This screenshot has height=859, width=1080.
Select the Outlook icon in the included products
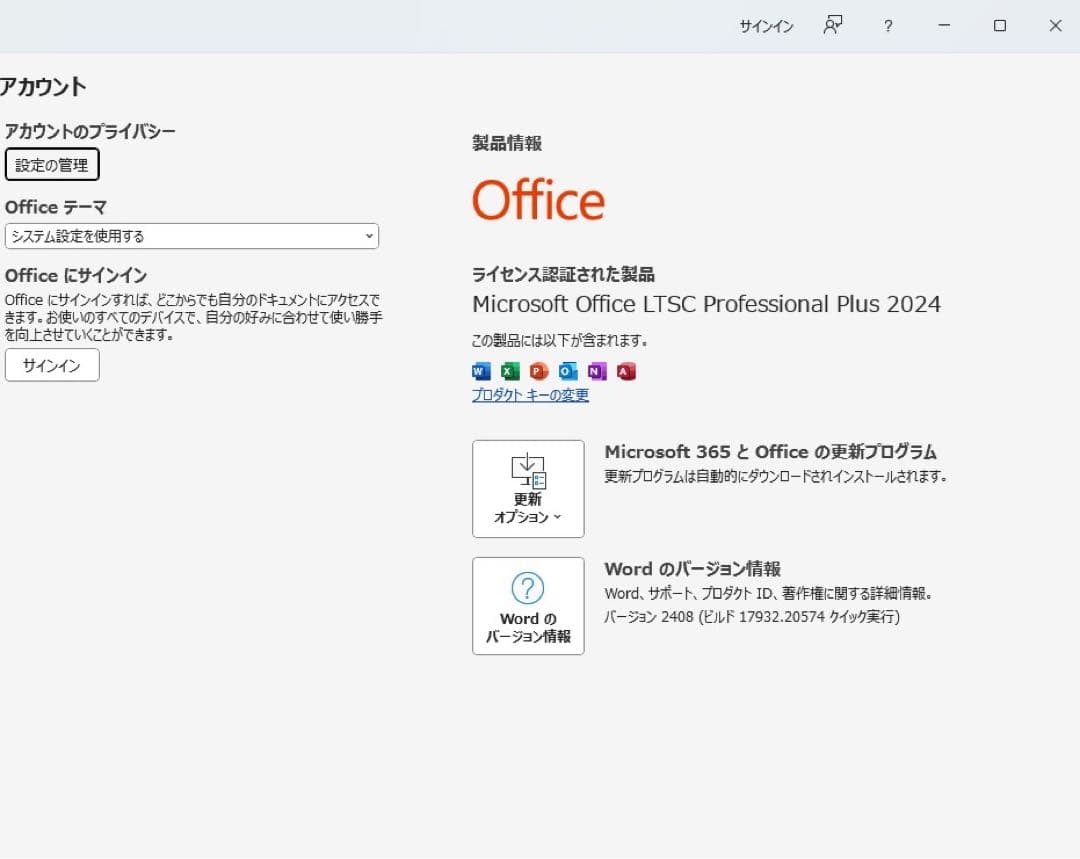point(568,371)
